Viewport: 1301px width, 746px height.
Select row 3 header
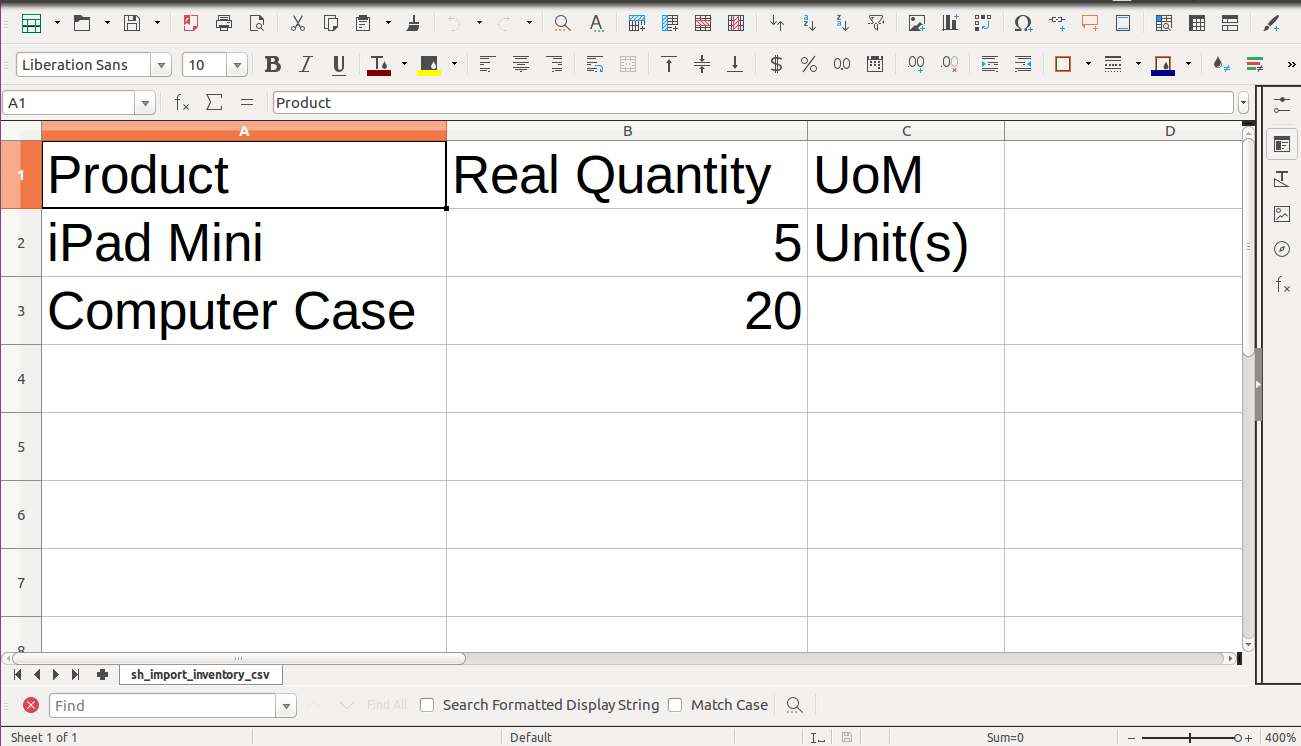(x=21, y=311)
